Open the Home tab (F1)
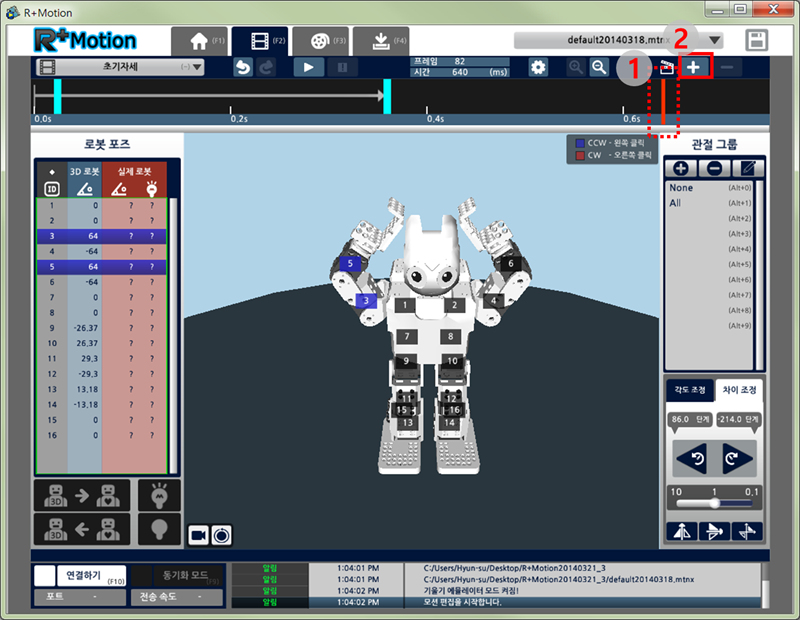Viewport: 800px width, 620px height. tap(199, 41)
